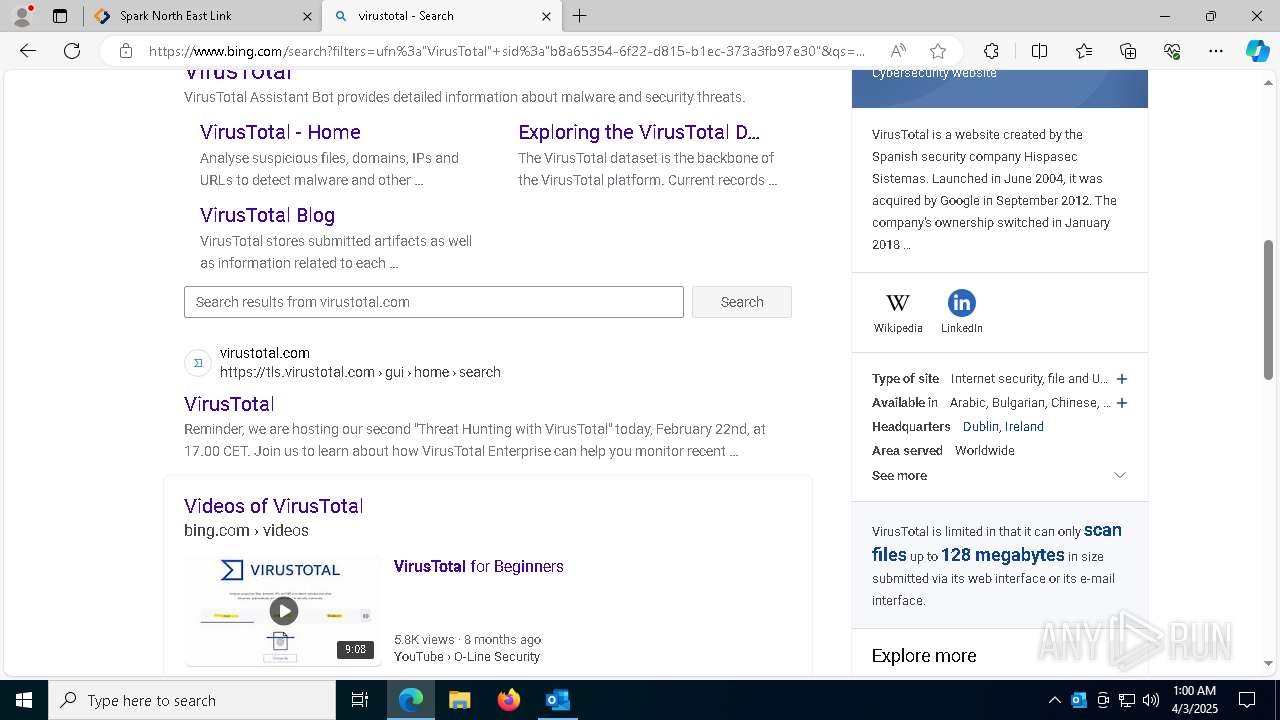Open the Copilot sidebar icon
This screenshot has height=720, width=1280.
pyautogui.click(x=1257, y=51)
